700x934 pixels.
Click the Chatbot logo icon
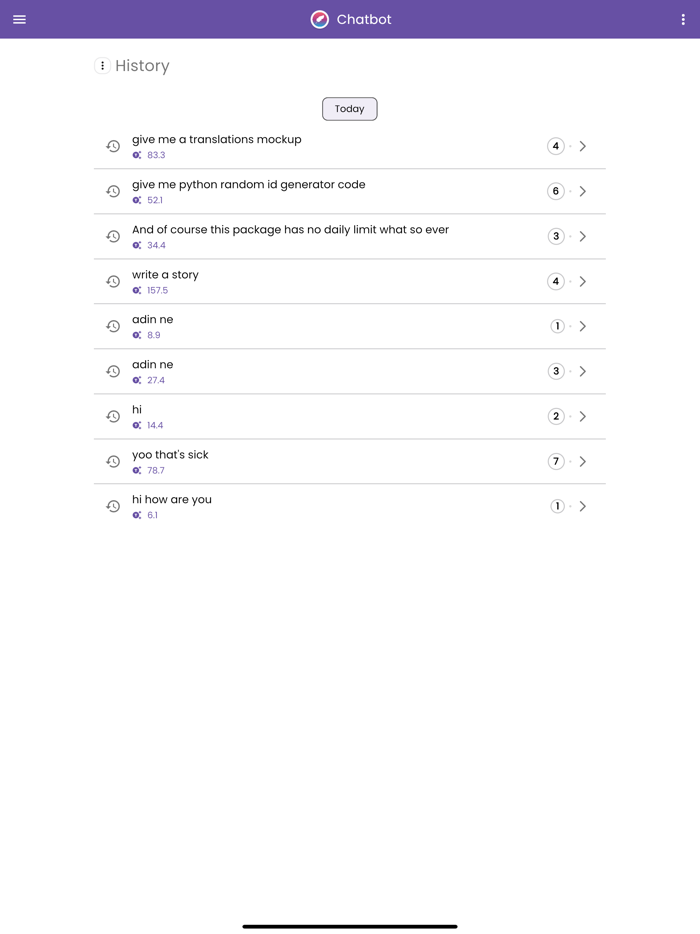(x=320, y=19)
